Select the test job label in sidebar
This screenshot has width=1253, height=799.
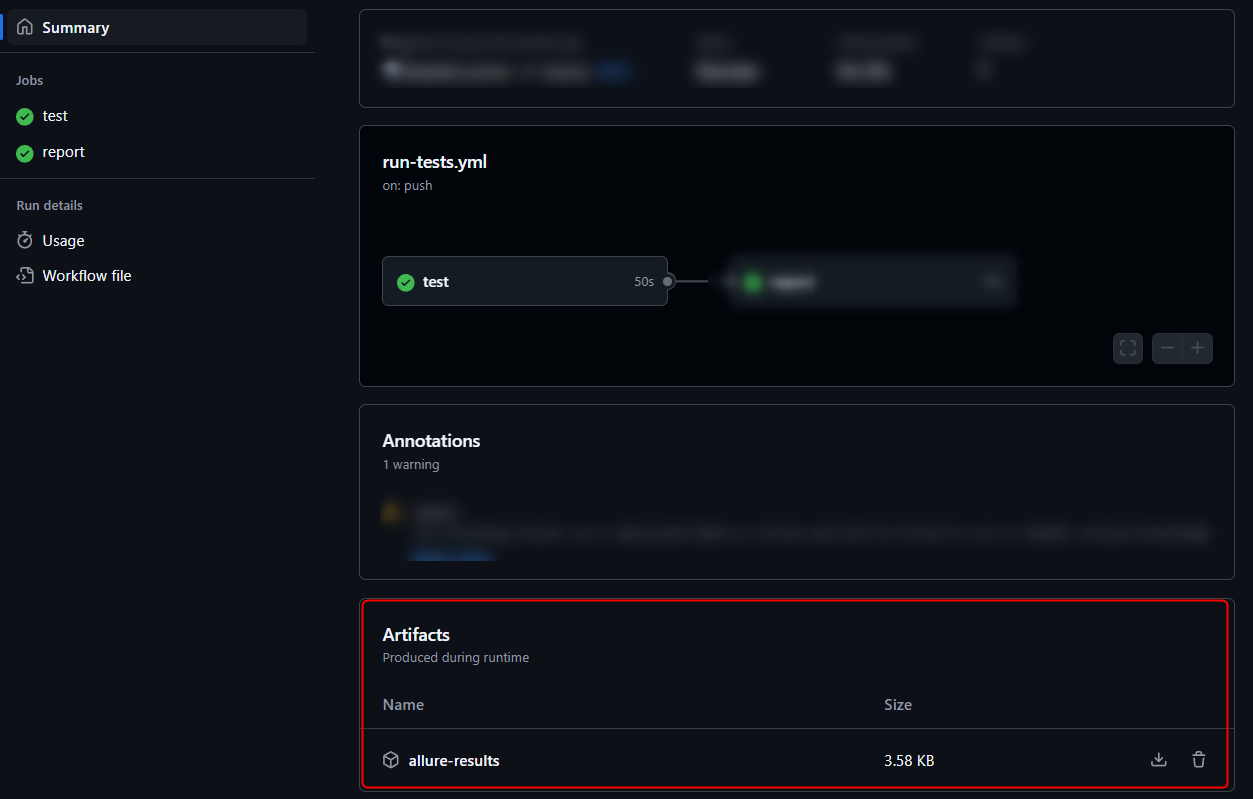point(55,117)
